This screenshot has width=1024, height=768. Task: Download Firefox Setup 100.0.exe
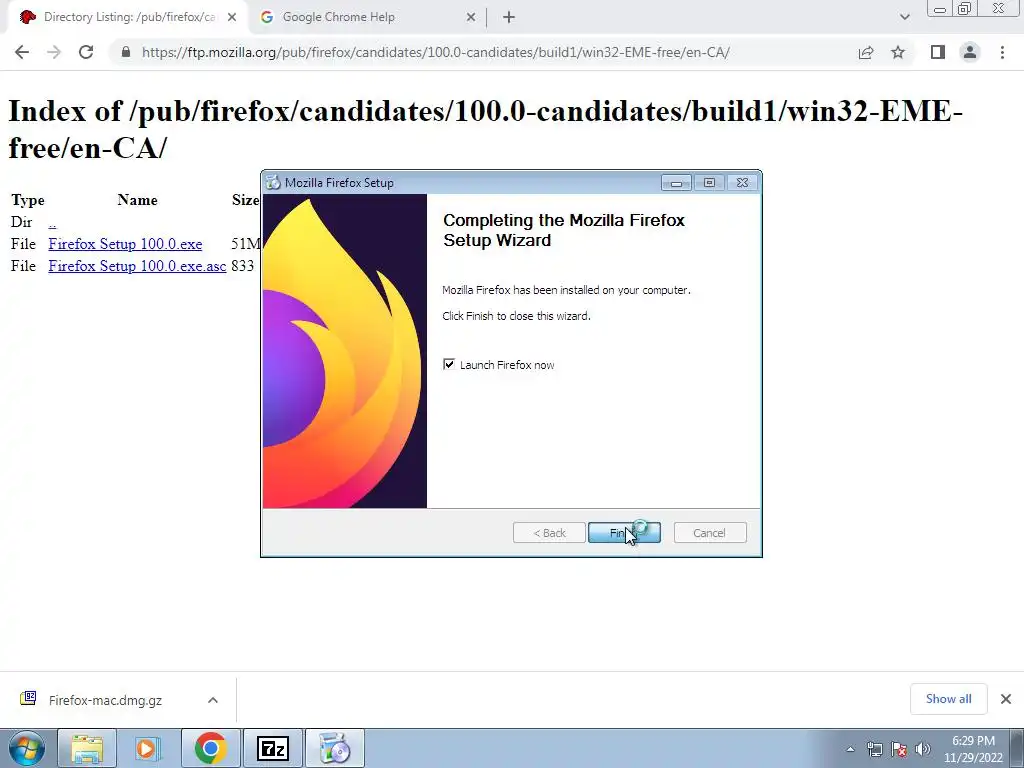125,244
